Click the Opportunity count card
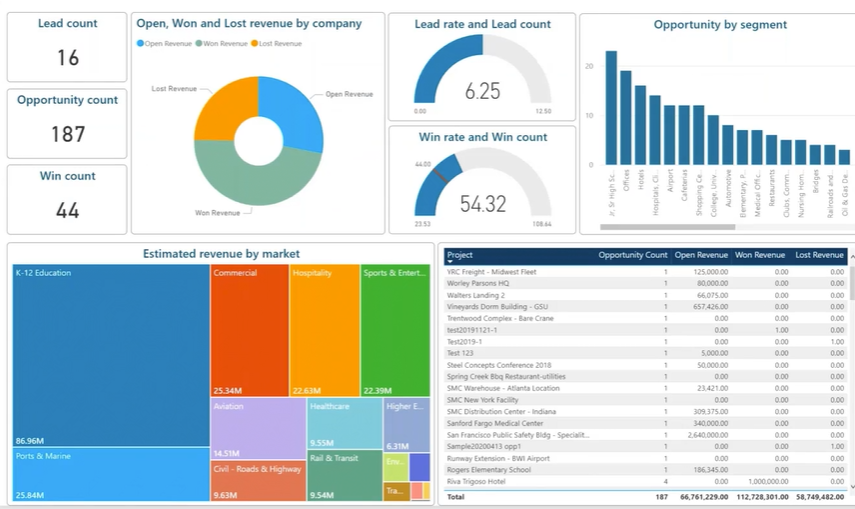Viewport: 855px width, 509px height. pos(67,123)
